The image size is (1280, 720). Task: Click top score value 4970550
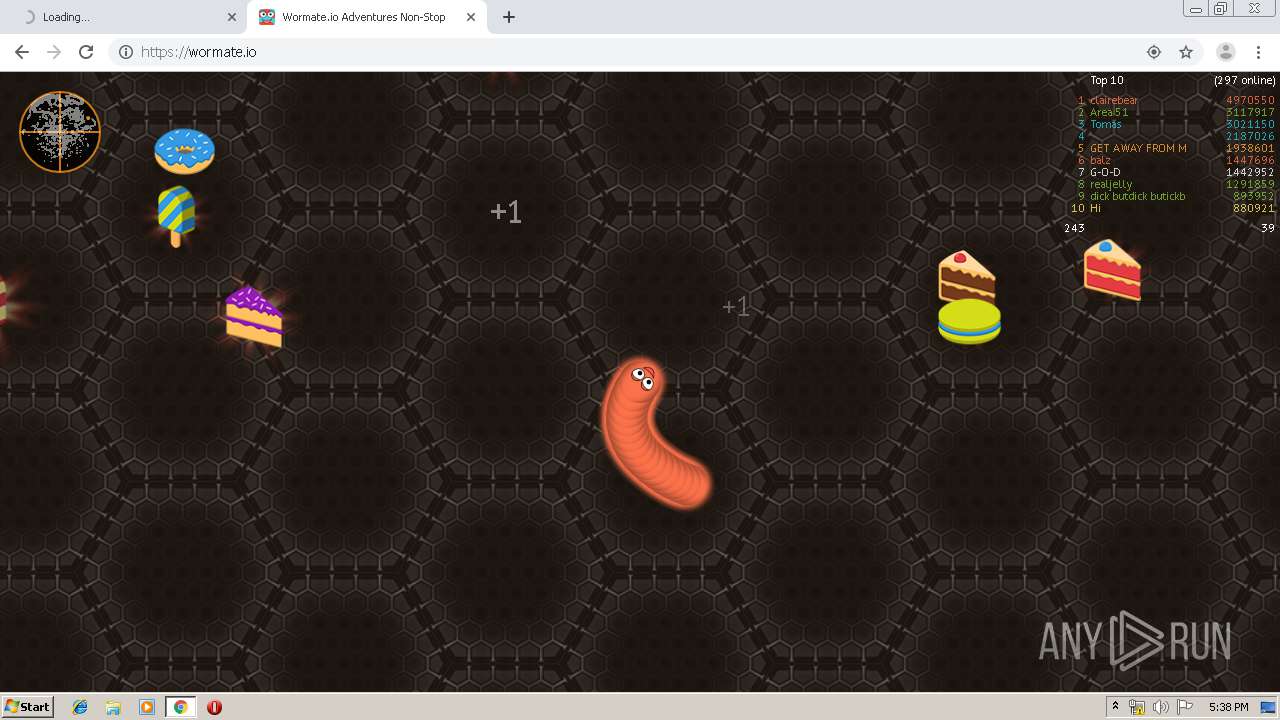(x=1250, y=100)
